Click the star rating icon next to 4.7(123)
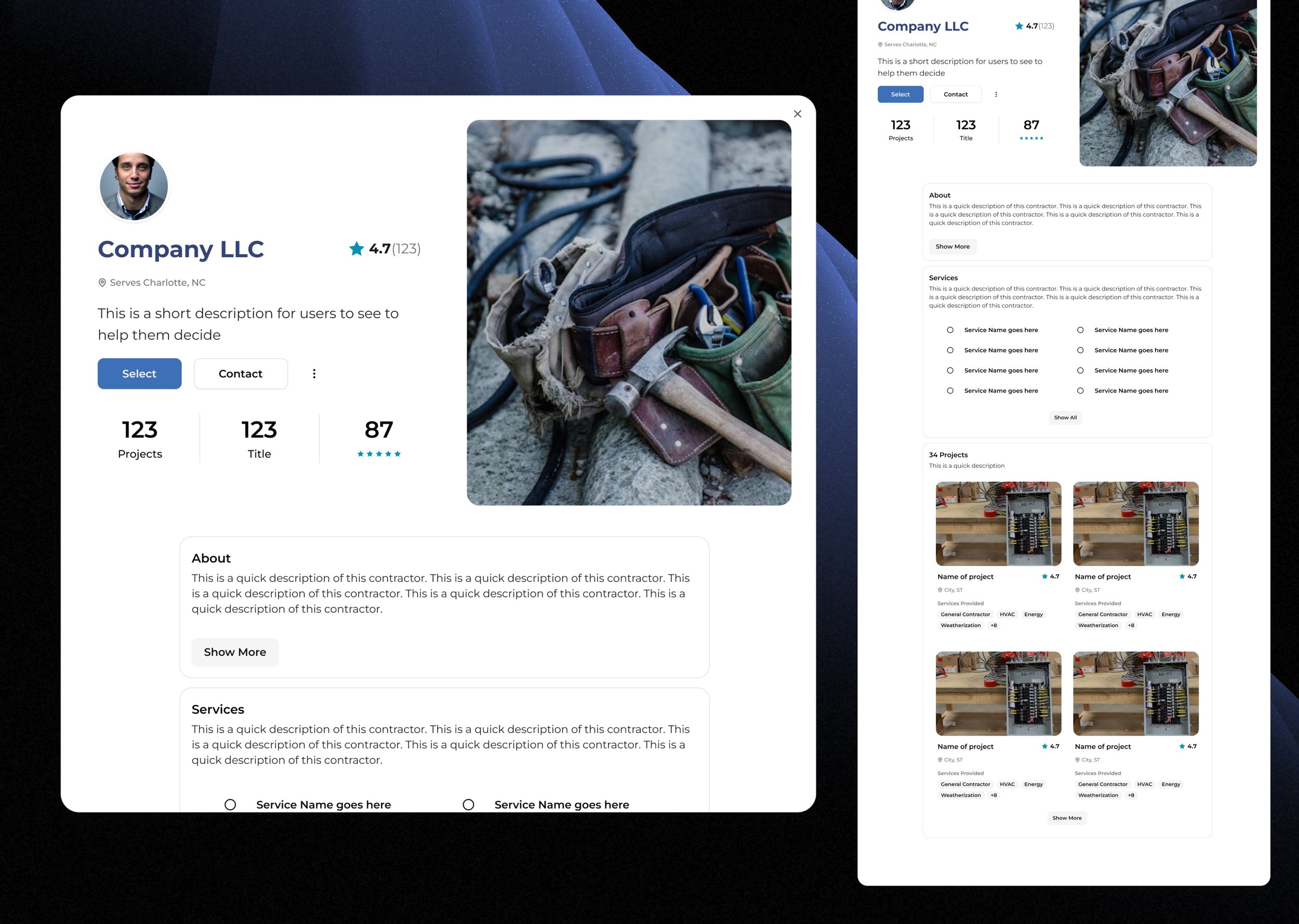The width and height of the screenshot is (1299, 924). tap(356, 248)
